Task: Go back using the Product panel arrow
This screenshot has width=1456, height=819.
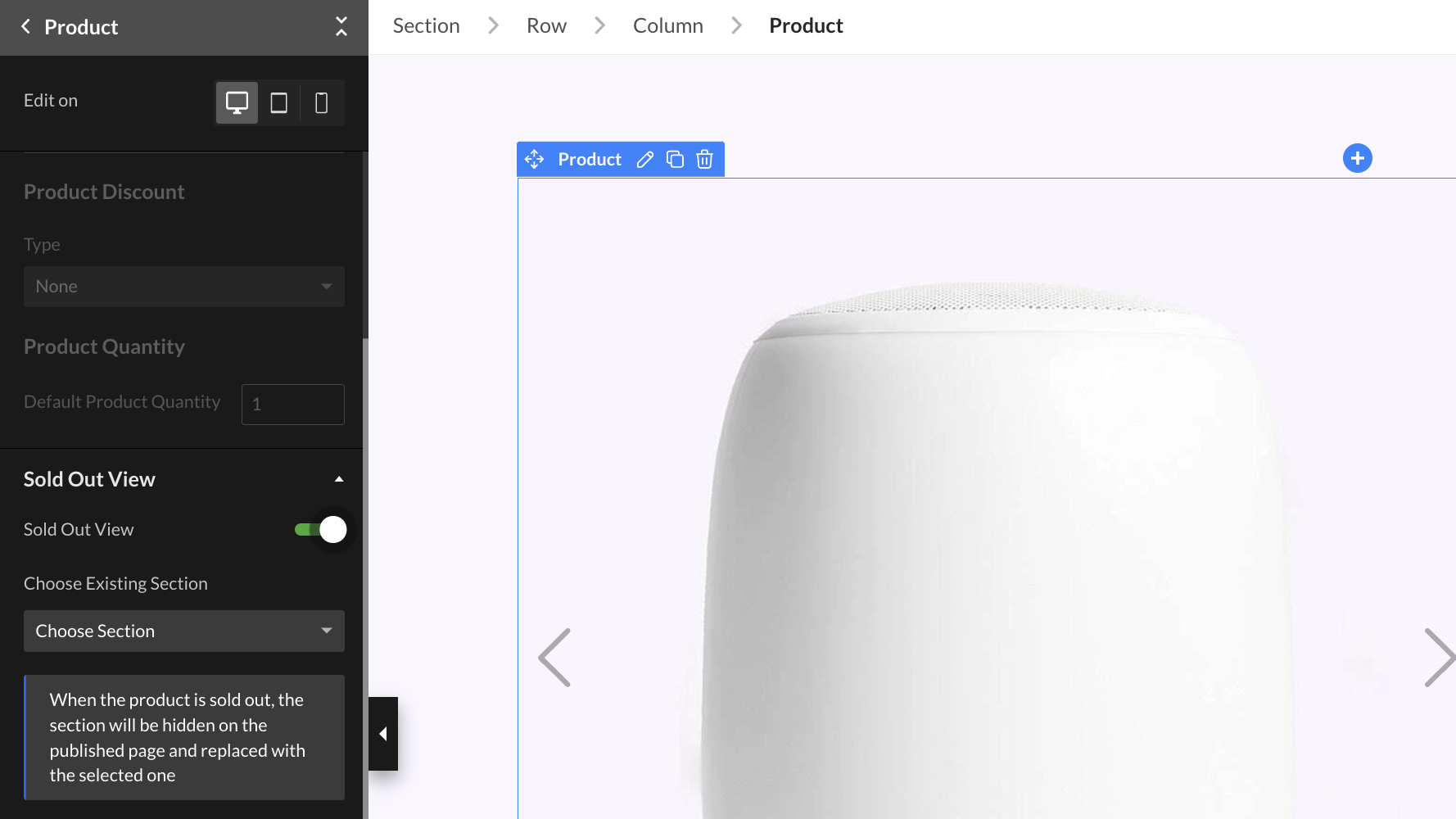Action: (25, 27)
